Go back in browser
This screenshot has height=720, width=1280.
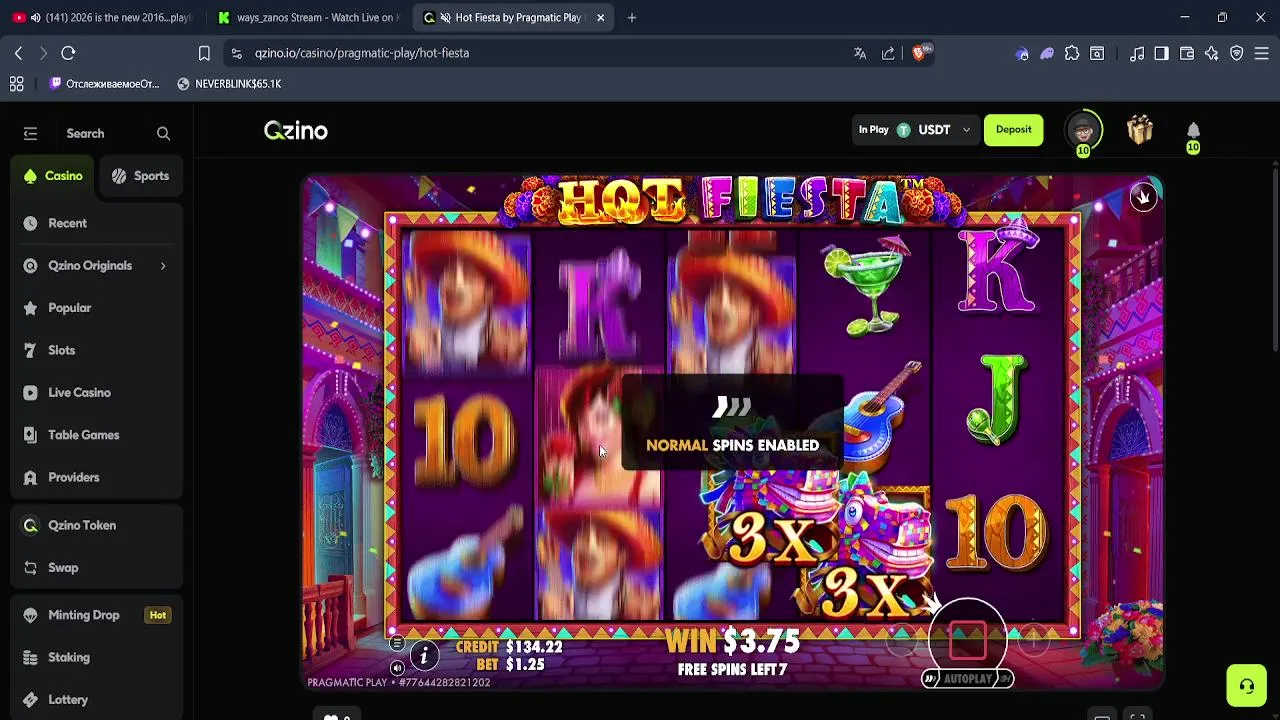pyautogui.click(x=18, y=53)
